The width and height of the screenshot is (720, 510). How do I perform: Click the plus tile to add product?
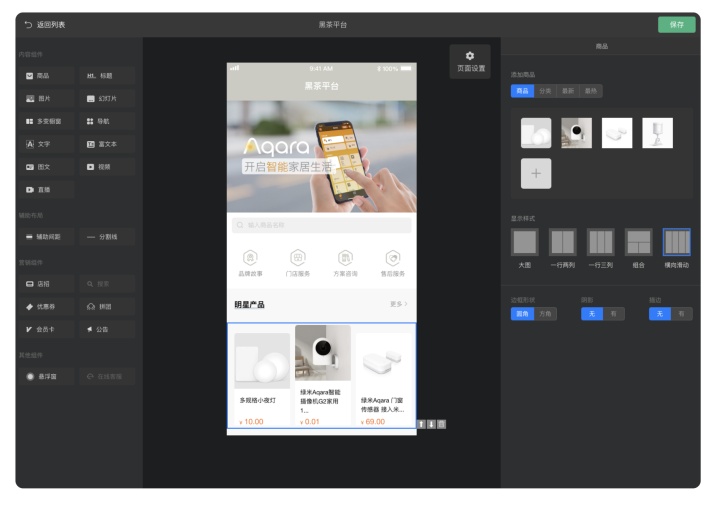[x=536, y=173]
